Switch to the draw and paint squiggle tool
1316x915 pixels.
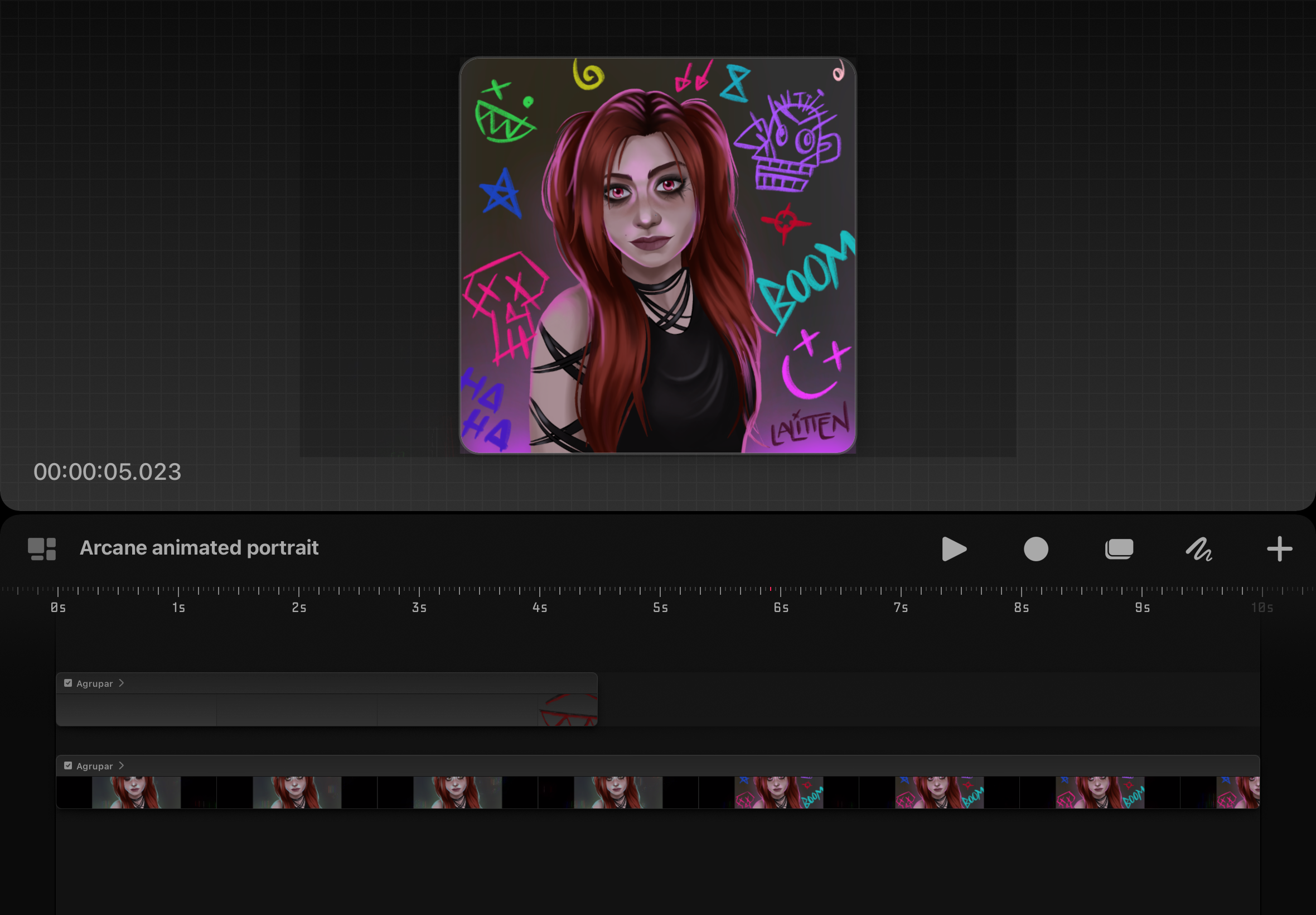[1198, 548]
